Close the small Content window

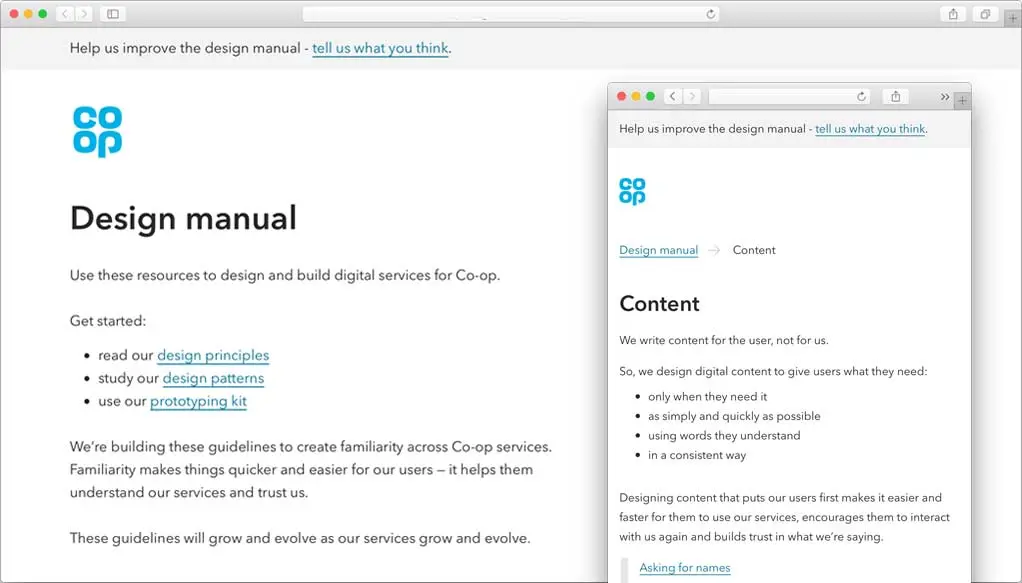click(x=622, y=97)
